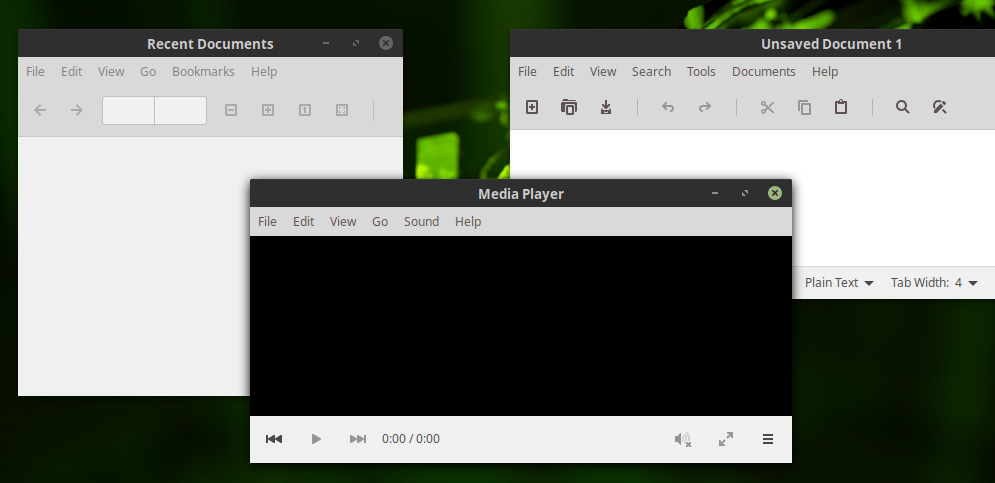Screen dimensions: 995x483
Task: Toggle mute on the volume icon
Action: (x=683, y=439)
